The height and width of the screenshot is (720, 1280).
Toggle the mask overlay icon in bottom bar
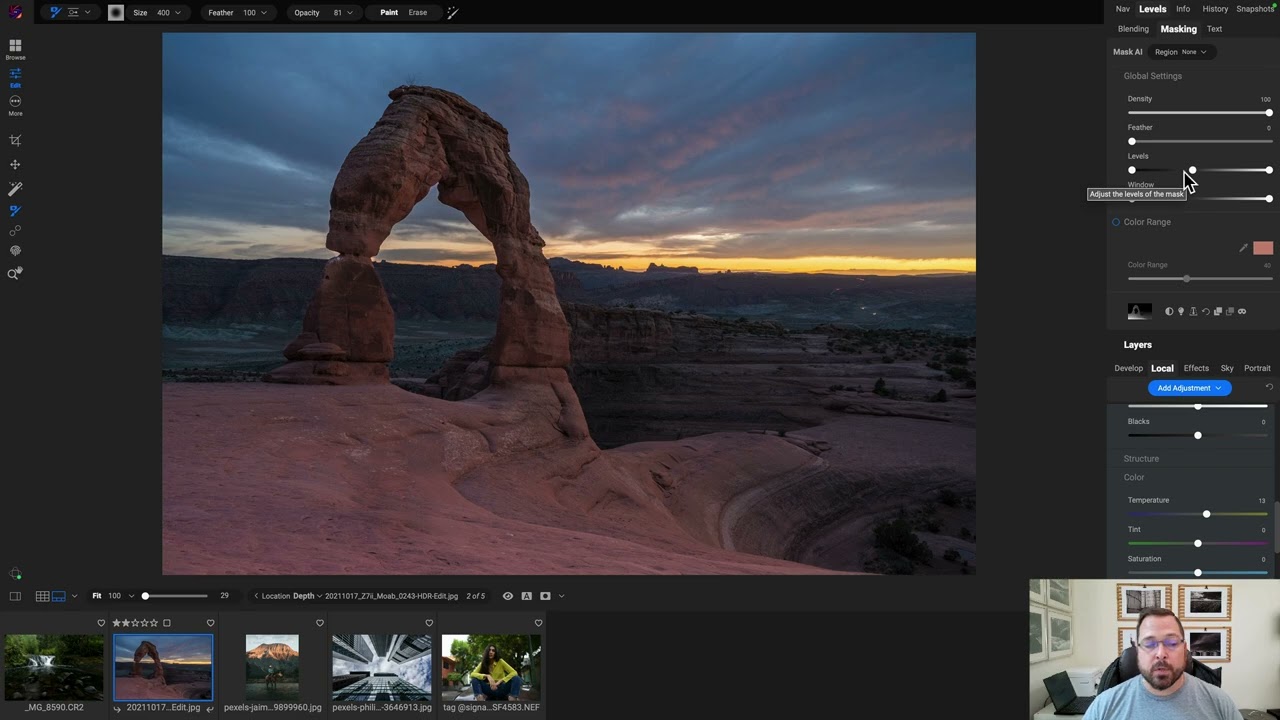coord(545,596)
